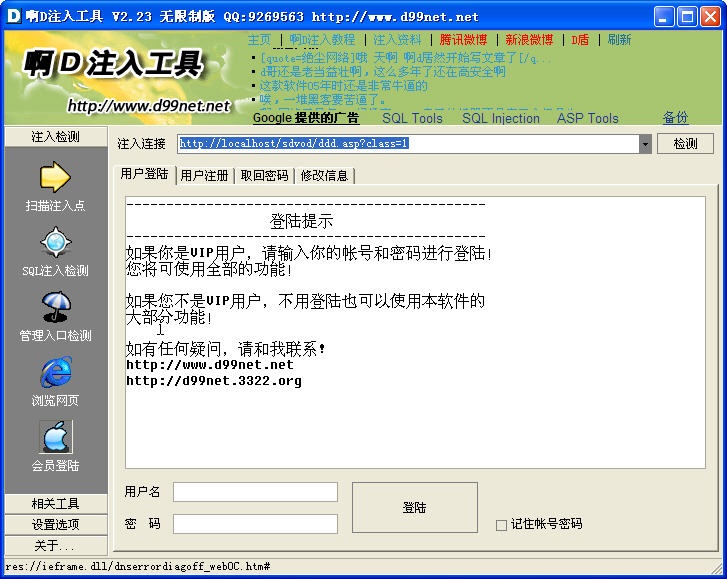Open news item 这款软件05年时还是非常牛逼的
The width and height of the screenshot is (727, 579).
[x=343, y=86]
